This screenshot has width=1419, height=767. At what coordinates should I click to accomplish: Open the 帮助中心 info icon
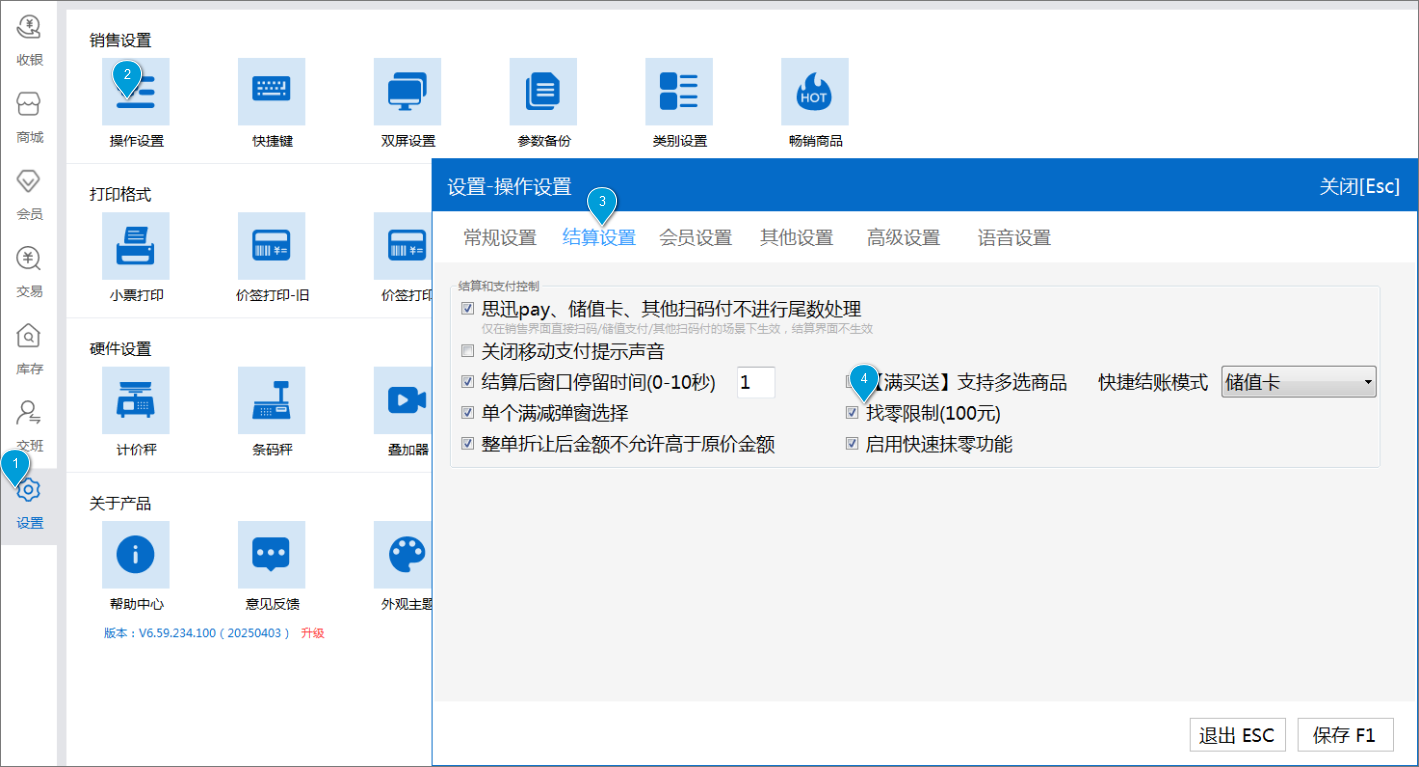pos(136,555)
